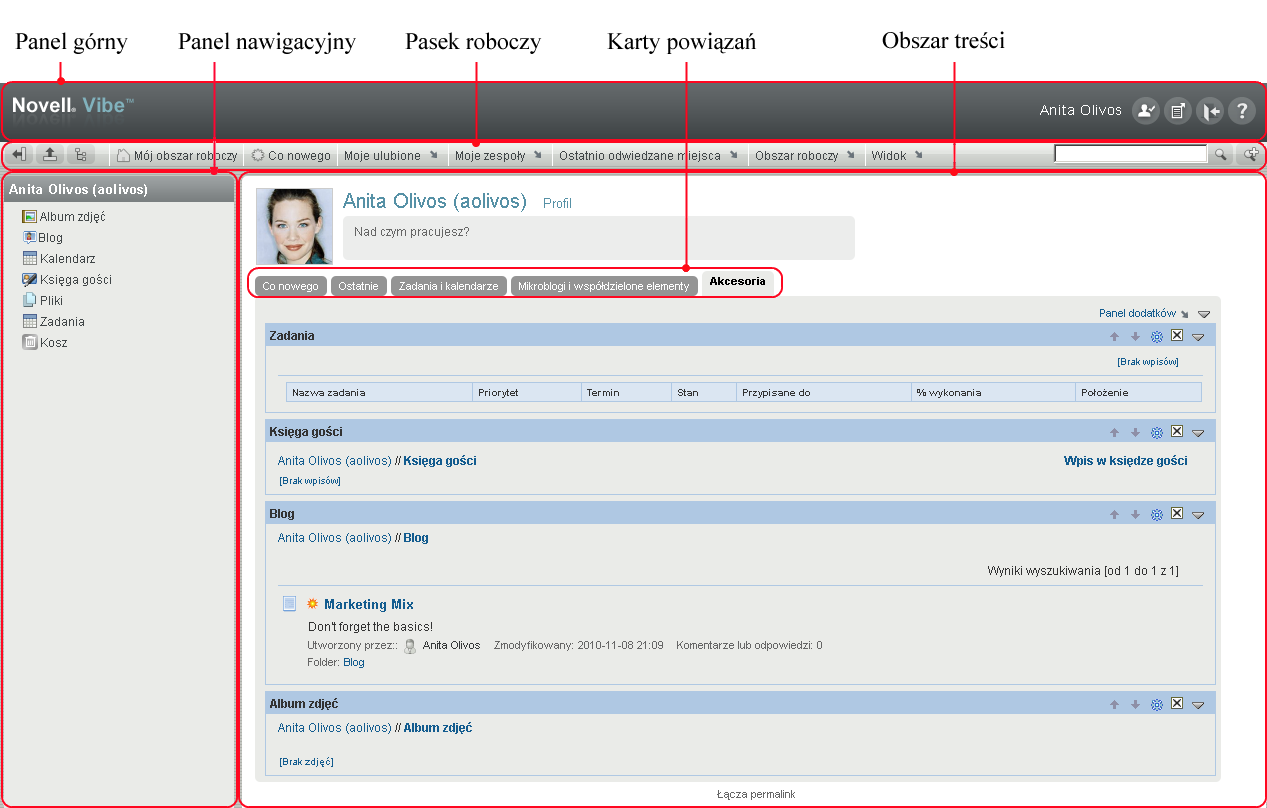This screenshot has height=808, width=1267.
Task: Click Wpis w księdze gości link
Action: pyautogui.click(x=1125, y=461)
